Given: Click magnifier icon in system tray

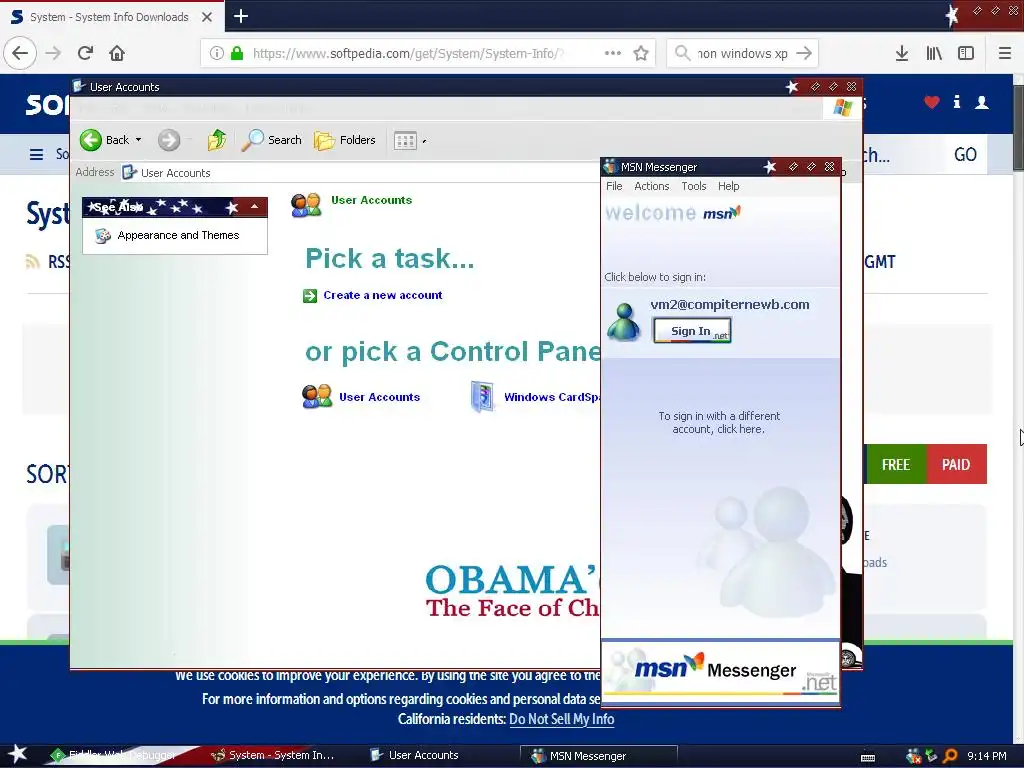Looking at the screenshot, I should [950, 756].
